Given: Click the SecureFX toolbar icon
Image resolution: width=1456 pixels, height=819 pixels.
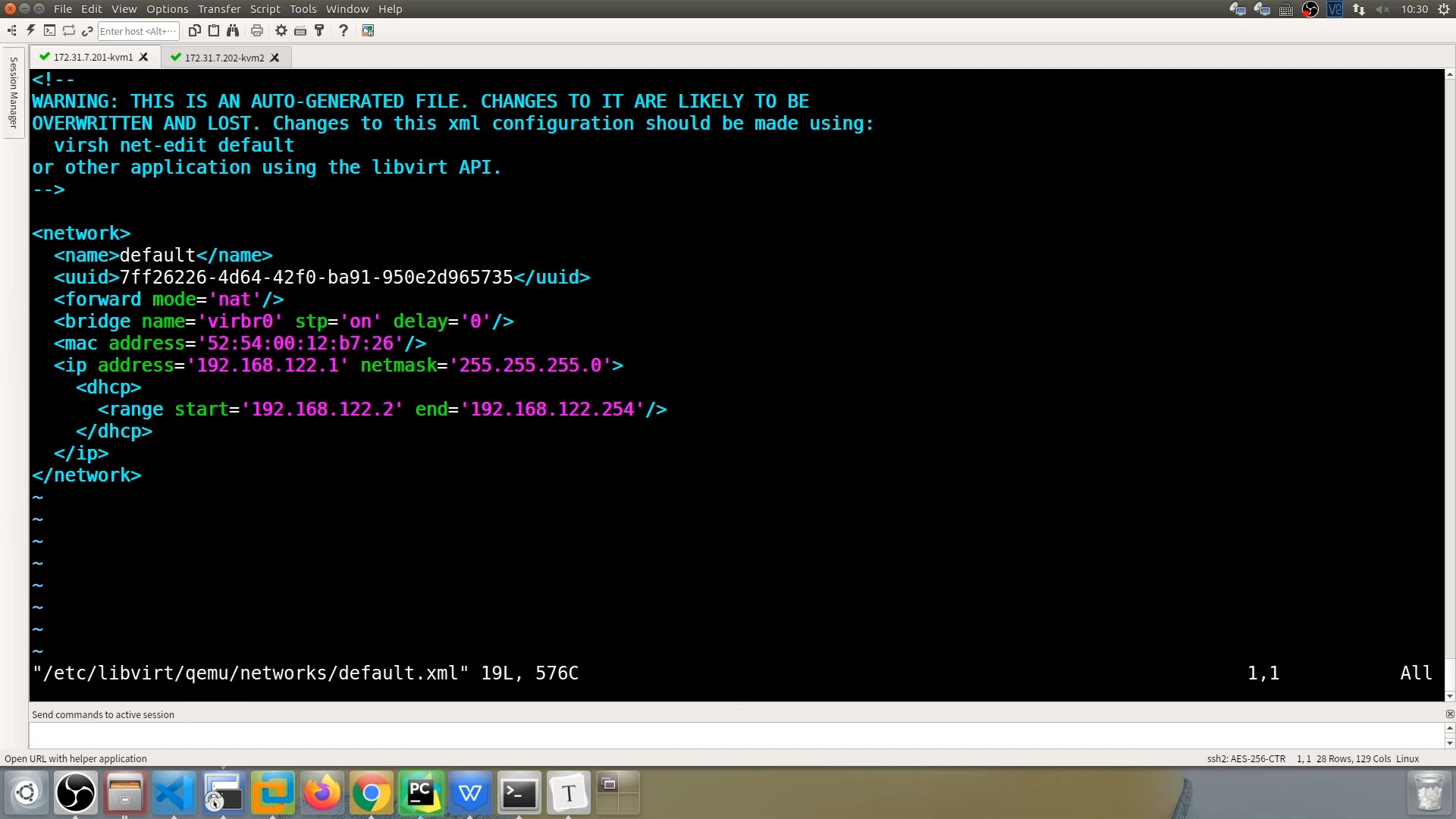Looking at the screenshot, I should point(368,30).
